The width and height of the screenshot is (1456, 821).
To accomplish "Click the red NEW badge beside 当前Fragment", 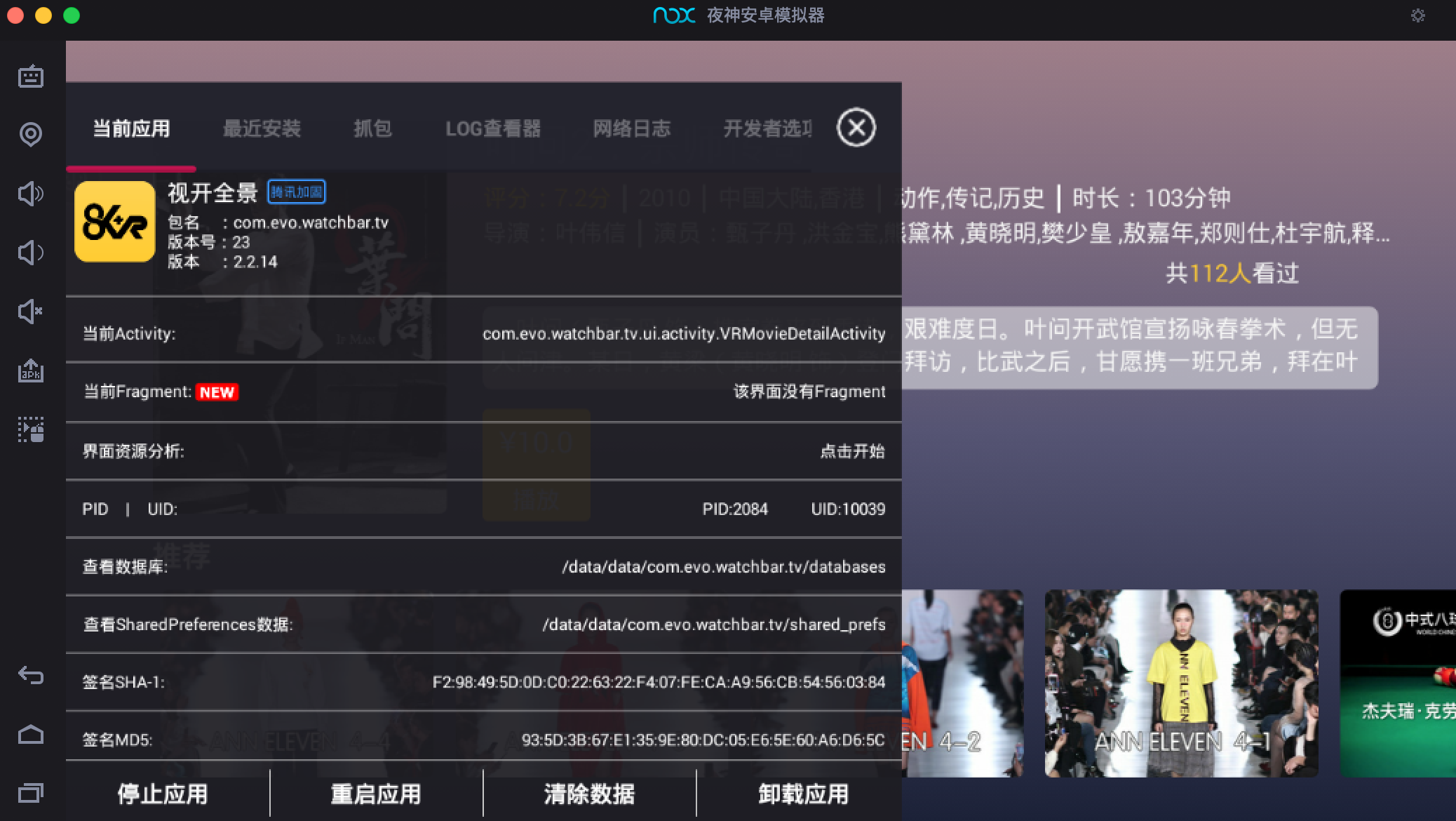I will [x=217, y=392].
